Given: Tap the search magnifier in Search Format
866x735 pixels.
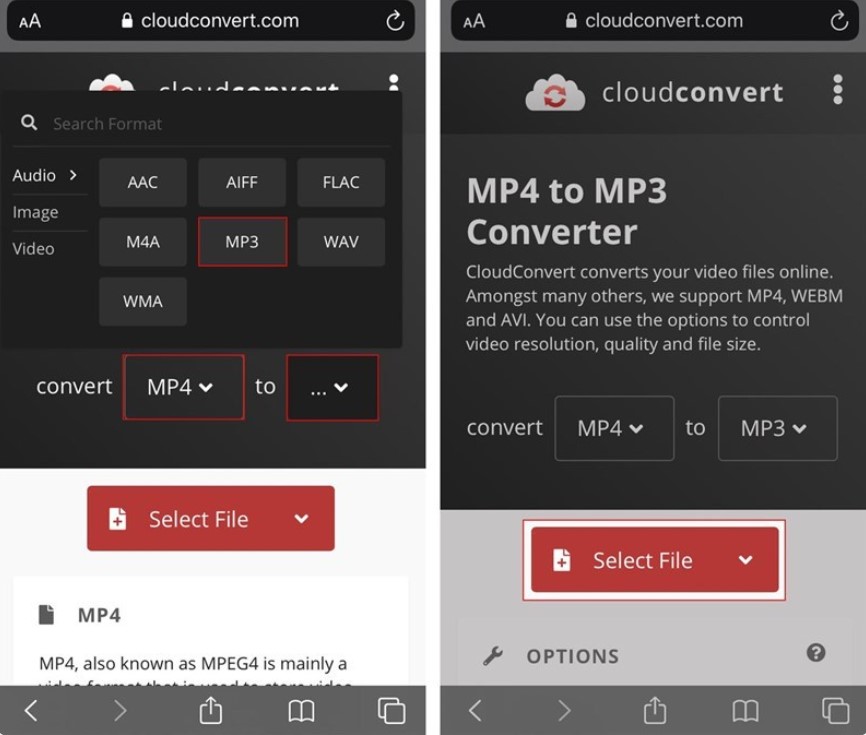Looking at the screenshot, I should pos(28,122).
